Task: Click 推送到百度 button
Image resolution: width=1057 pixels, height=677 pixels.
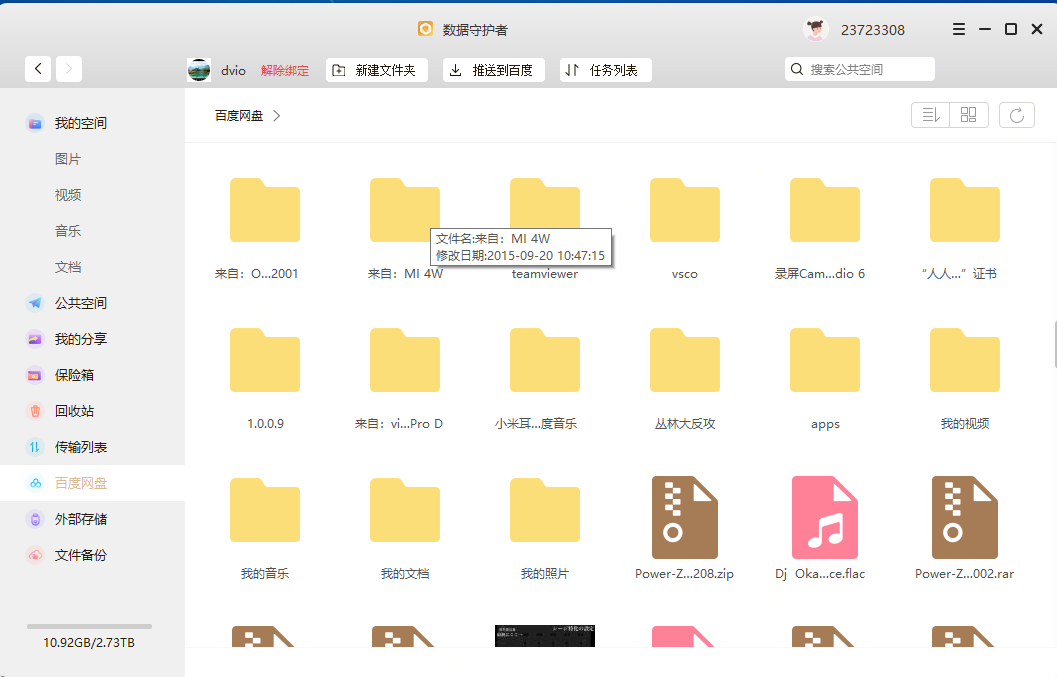Action: point(493,70)
